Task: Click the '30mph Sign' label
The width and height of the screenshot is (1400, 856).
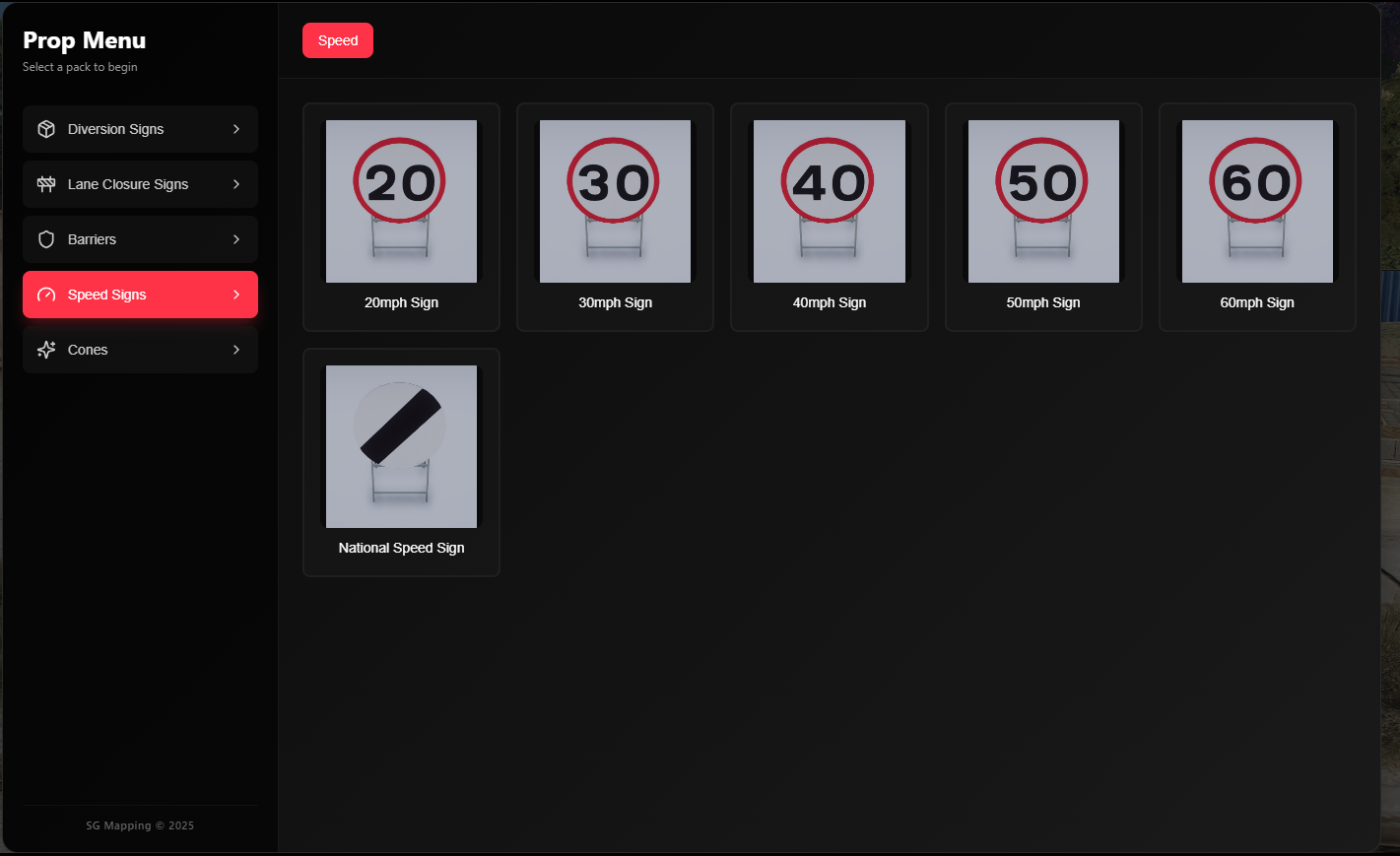Action: pos(615,302)
